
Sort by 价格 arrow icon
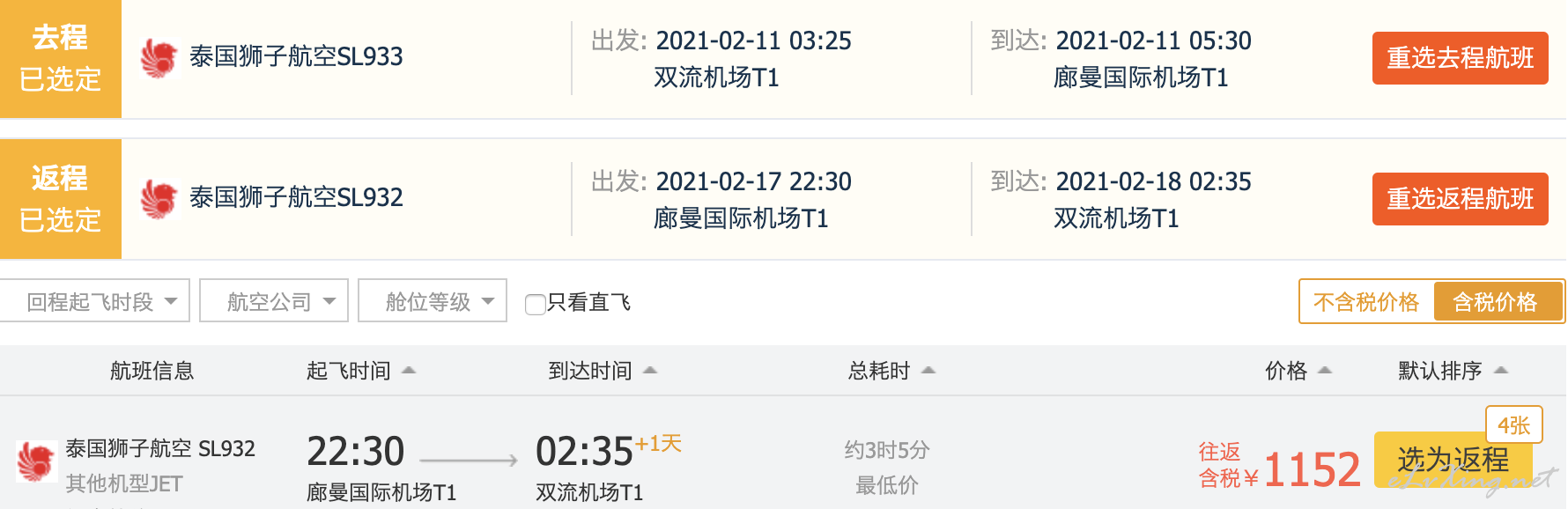pyautogui.click(x=1325, y=371)
